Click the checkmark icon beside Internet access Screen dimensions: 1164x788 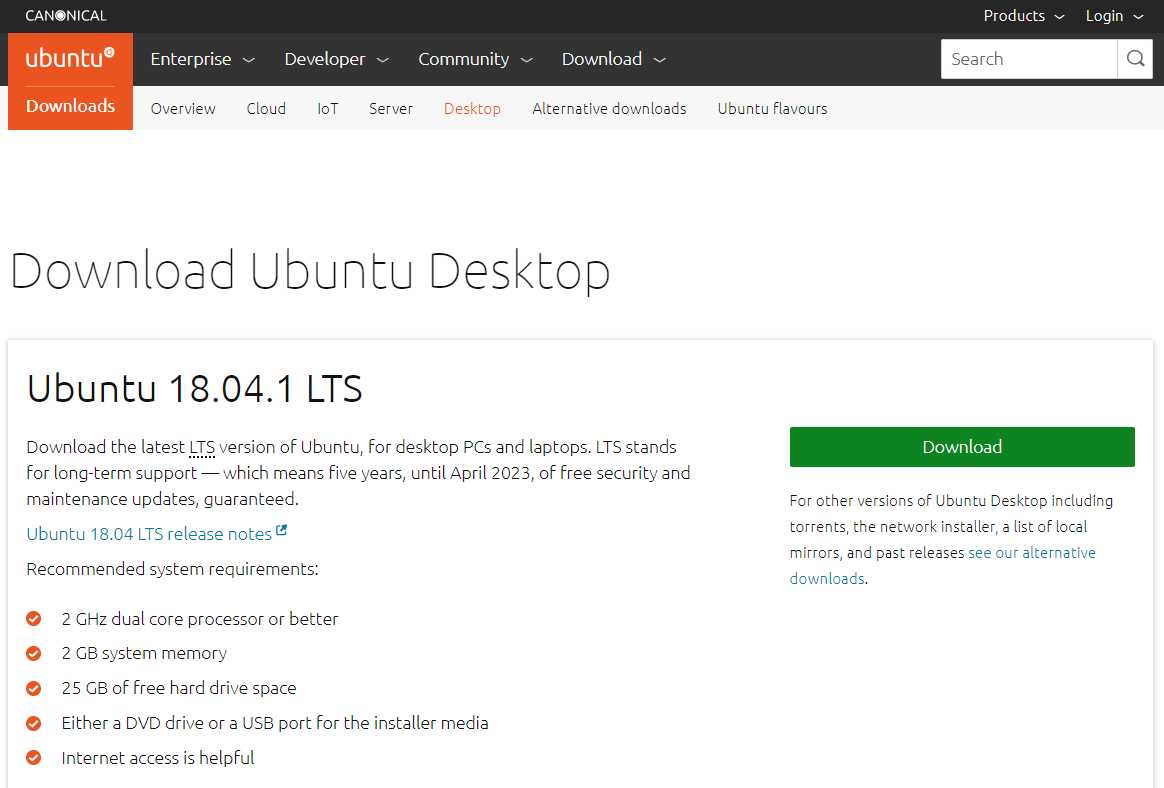(33, 758)
